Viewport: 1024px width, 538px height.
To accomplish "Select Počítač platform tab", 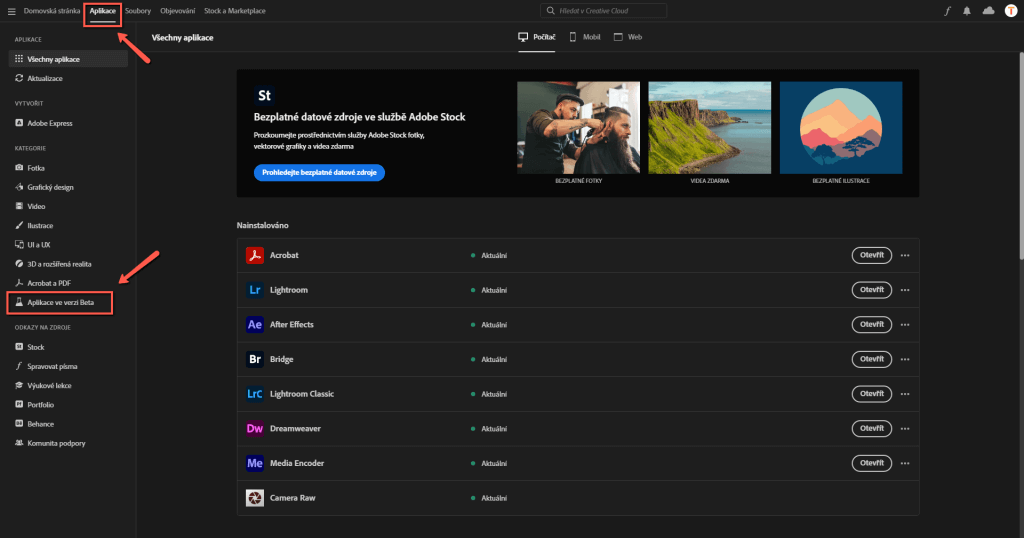I will click(x=537, y=37).
